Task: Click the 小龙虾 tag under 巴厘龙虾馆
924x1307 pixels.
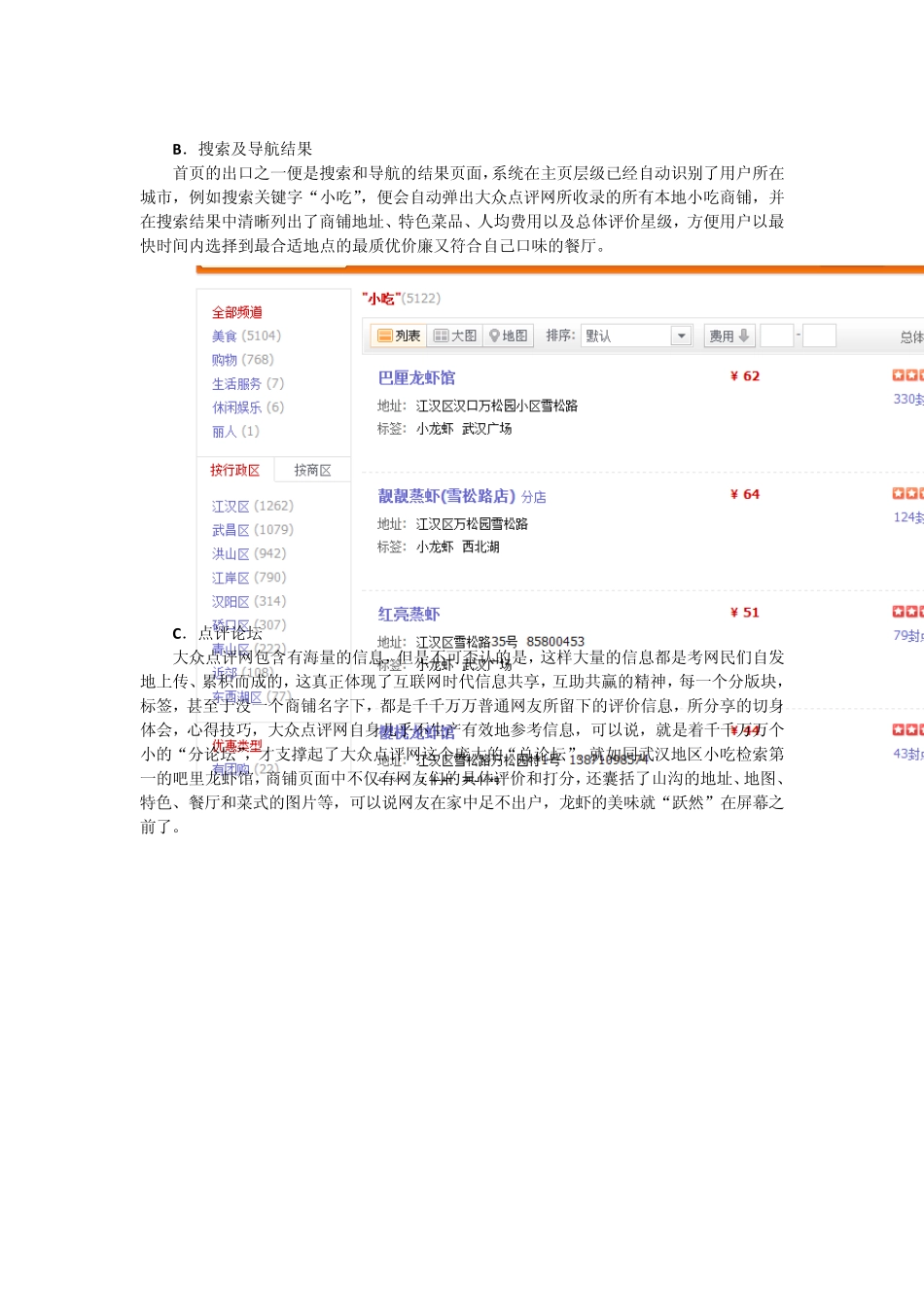Action: point(435,428)
